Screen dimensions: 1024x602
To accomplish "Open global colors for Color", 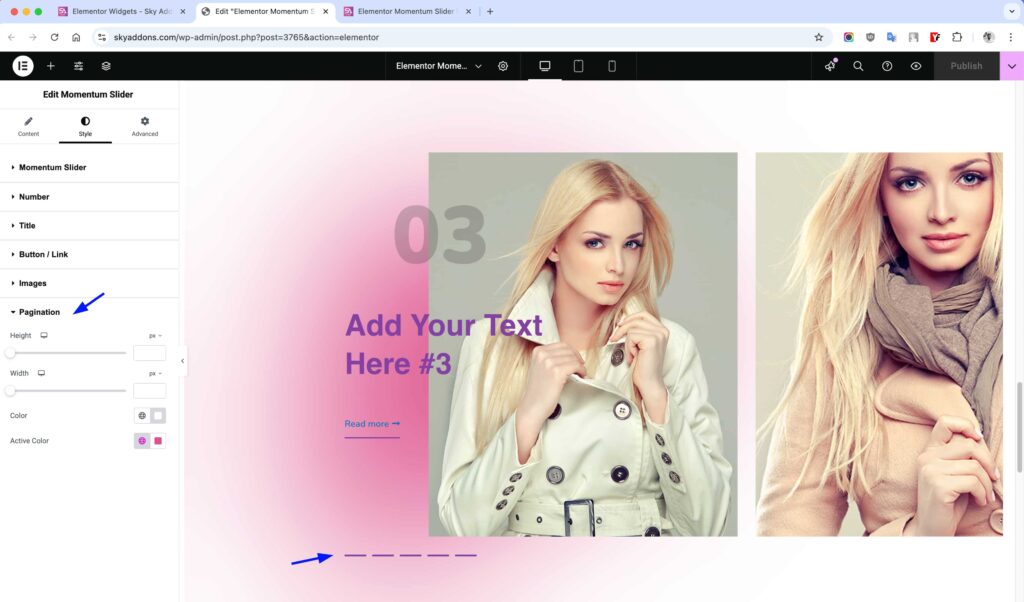I will pyautogui.click(x=142, y=415).
